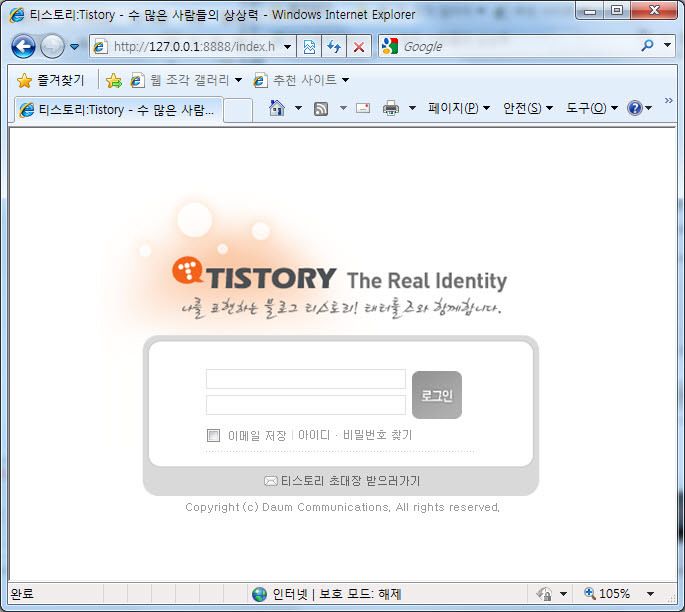Image resolution: width=685 pixels, height=612 pixels.
Task: Click the 105% zoom level button
Action: (x=607, y=594)
